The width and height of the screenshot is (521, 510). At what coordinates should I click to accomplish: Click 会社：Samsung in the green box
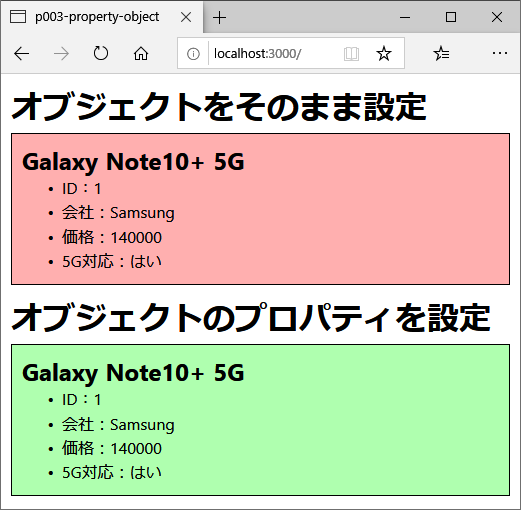(x=118, y=424)
